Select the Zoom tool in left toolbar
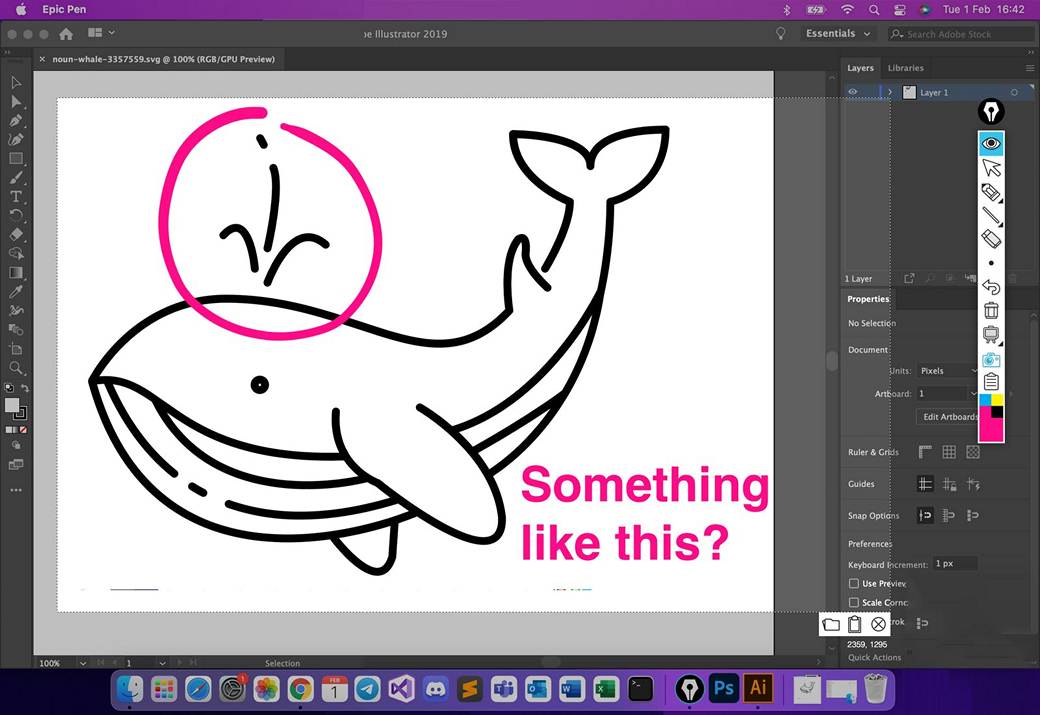The height and width of the screenshot is (715, 1040). 16,368
